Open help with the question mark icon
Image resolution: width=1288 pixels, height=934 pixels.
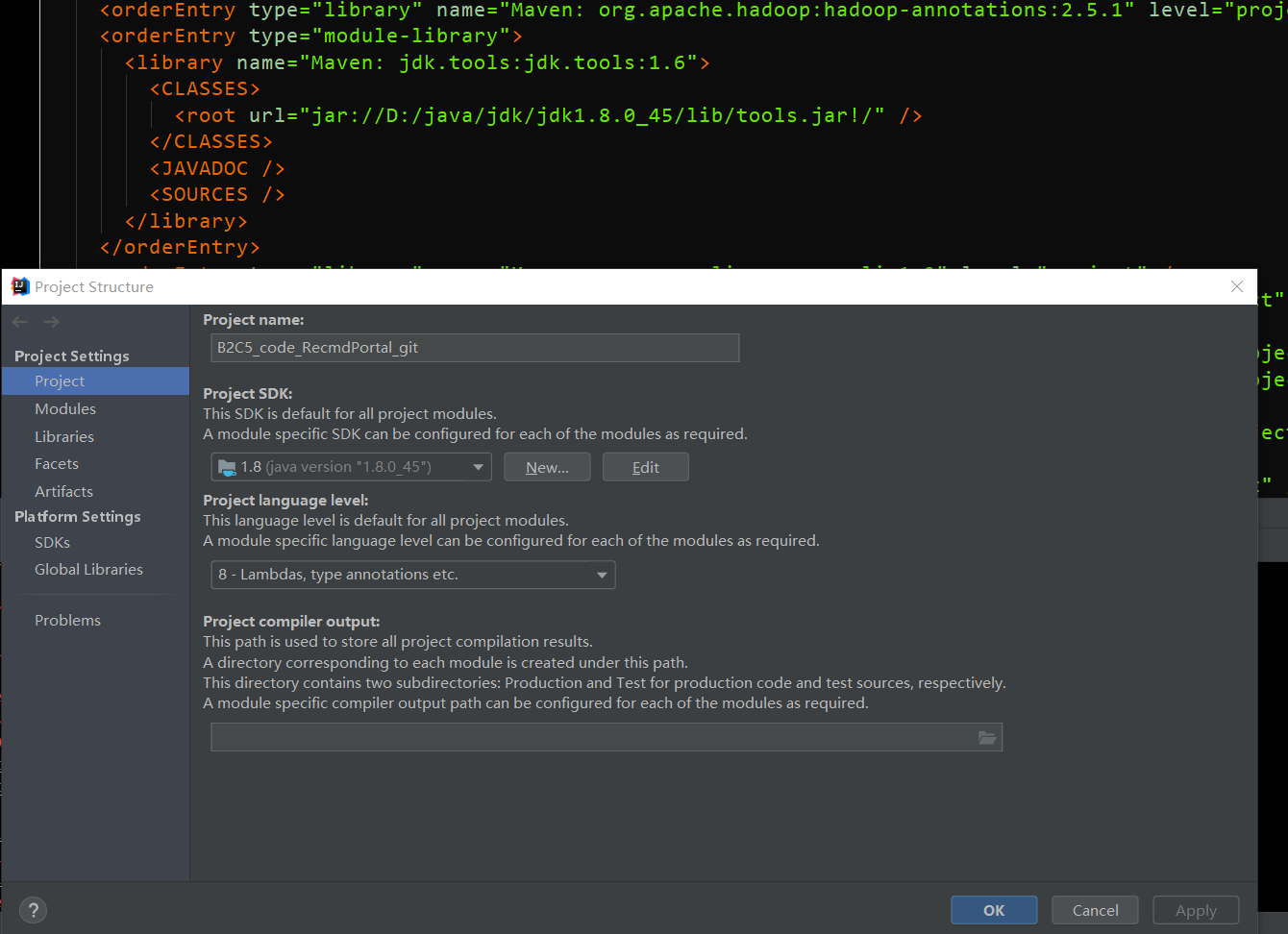[33, 910]
